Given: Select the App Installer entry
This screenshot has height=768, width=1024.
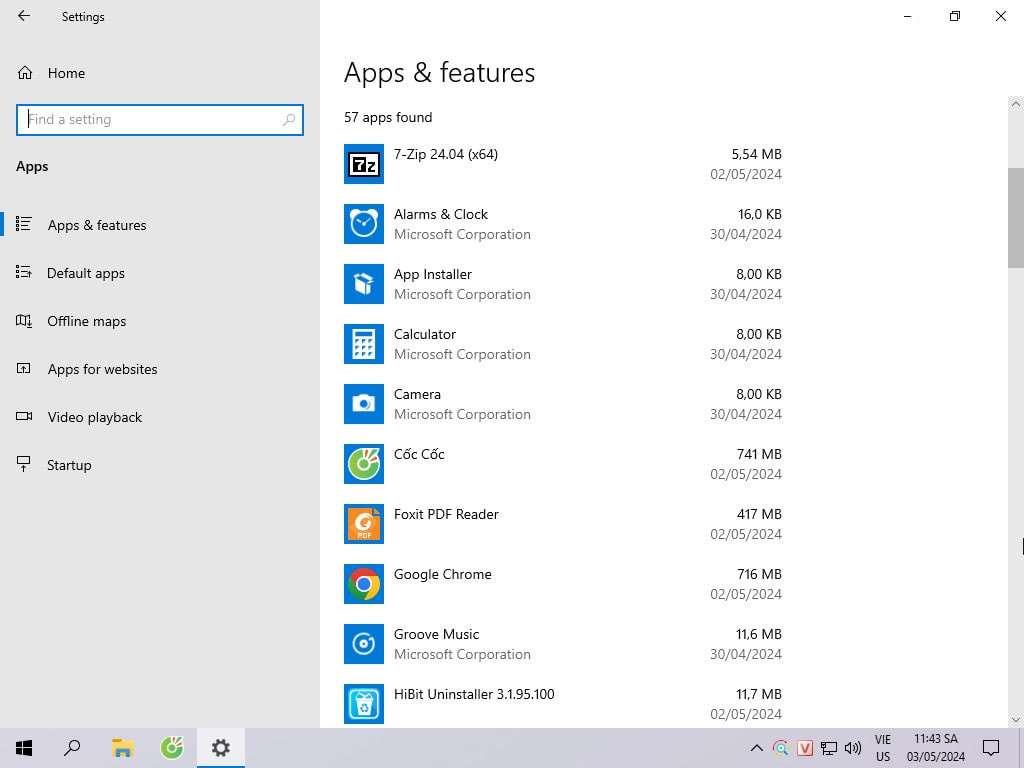Looking at the screenshot, I should (x=432, y=275).
